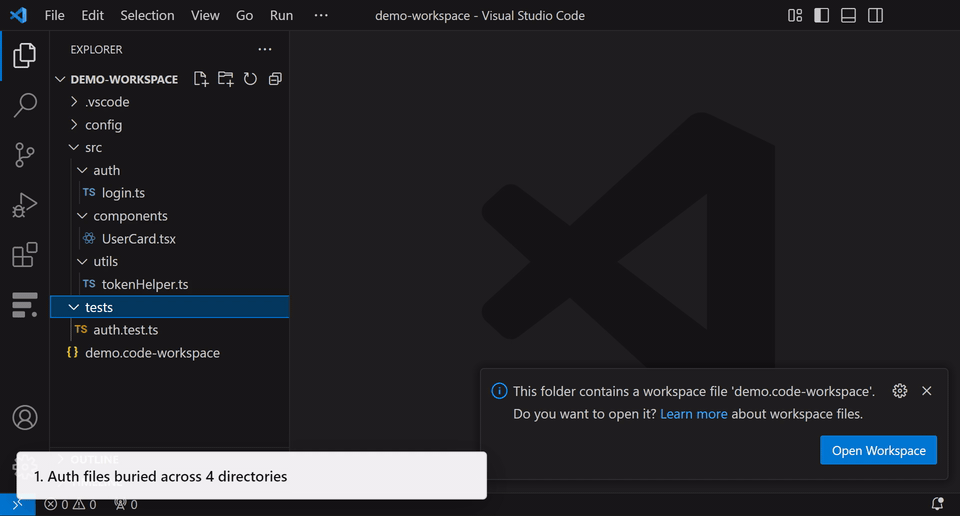Open the Search view in activity bar
960x516 pixels.
click(24, 105)
